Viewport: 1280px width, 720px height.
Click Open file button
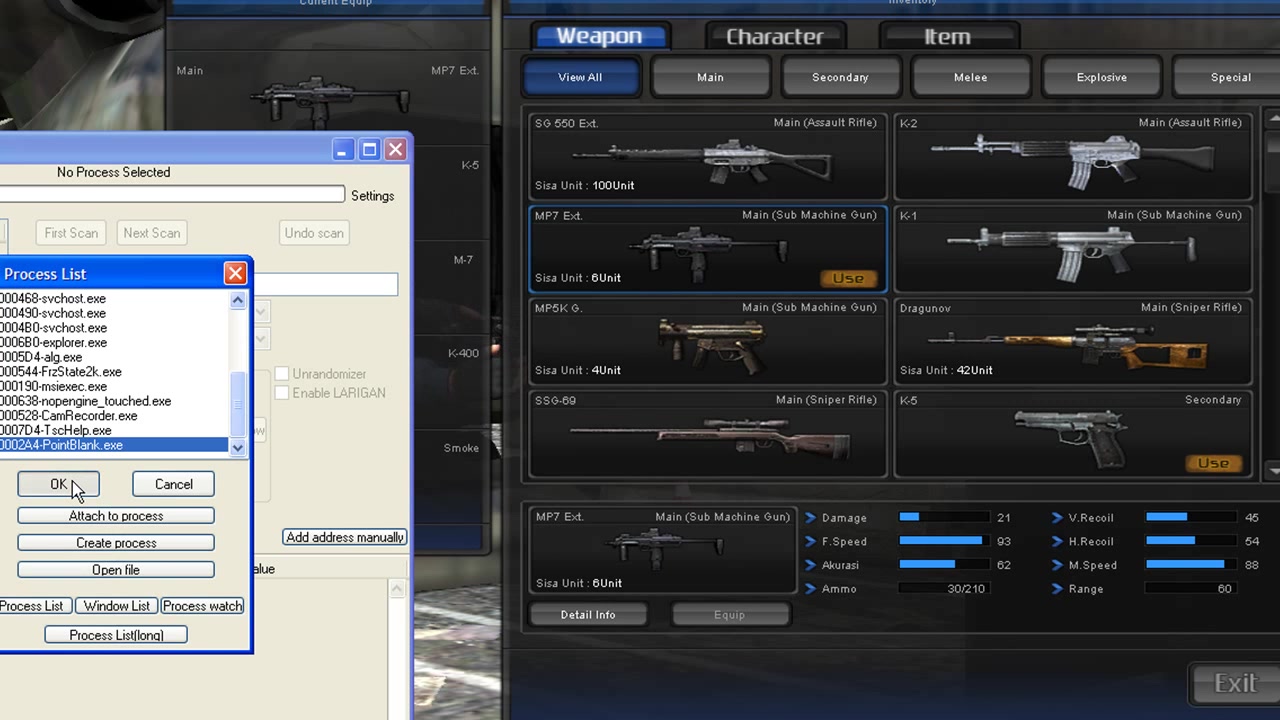point(116,570)
